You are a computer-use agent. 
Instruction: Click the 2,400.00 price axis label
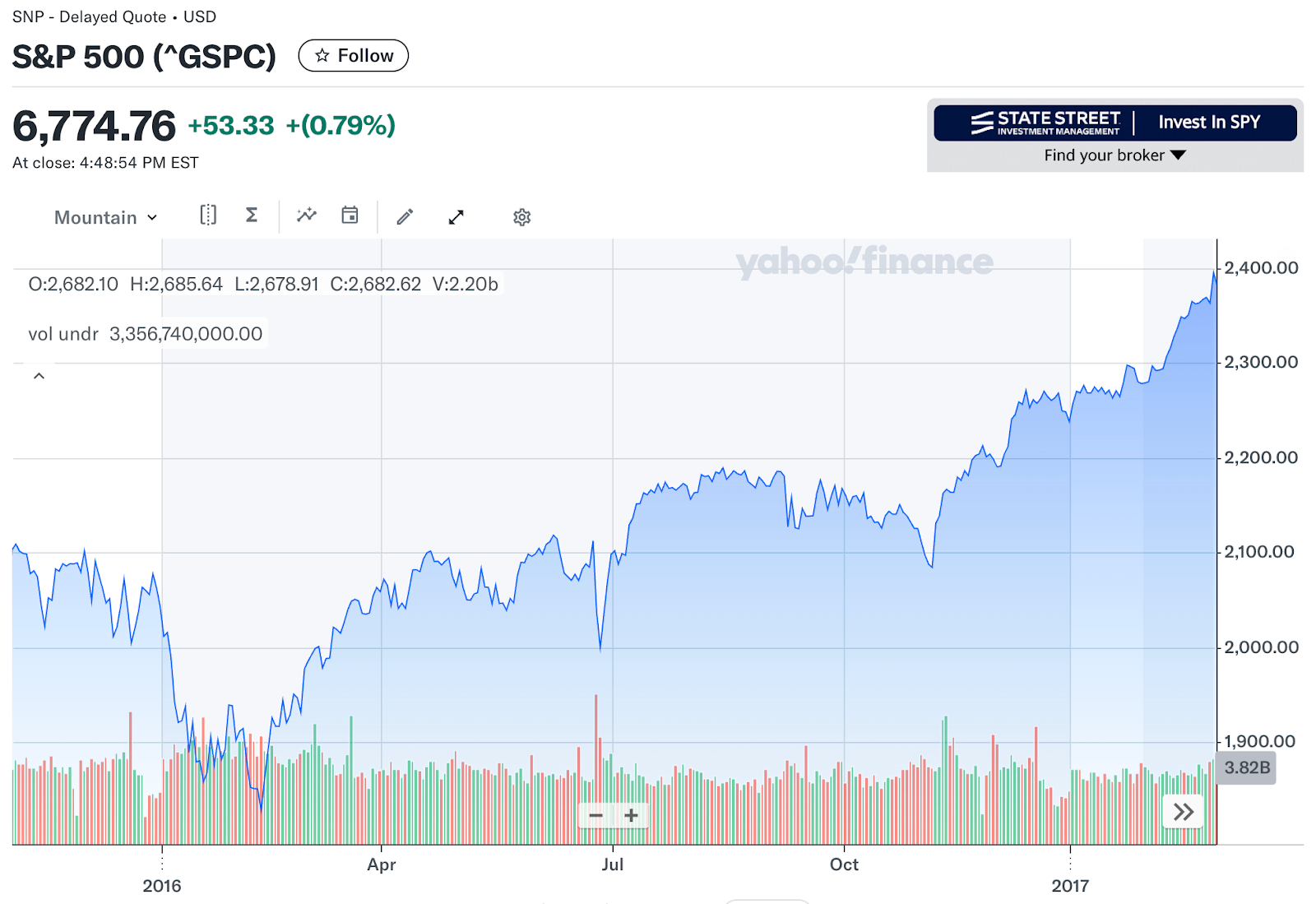(x=1261, y=268)
